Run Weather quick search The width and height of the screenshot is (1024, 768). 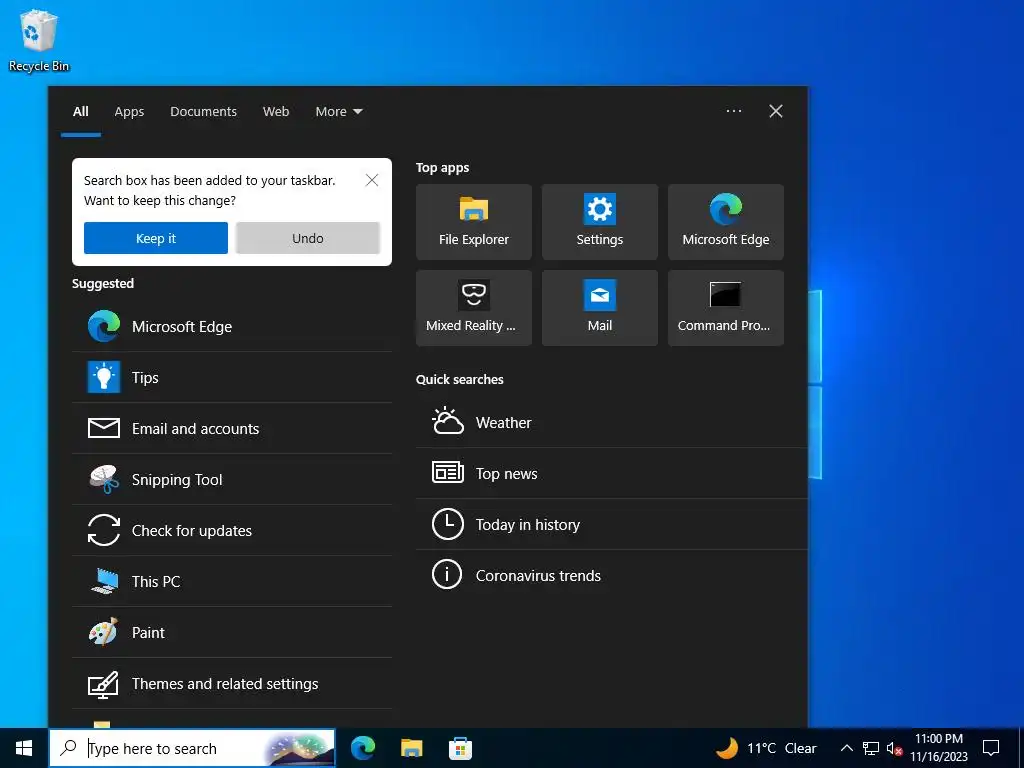(611, 423)
